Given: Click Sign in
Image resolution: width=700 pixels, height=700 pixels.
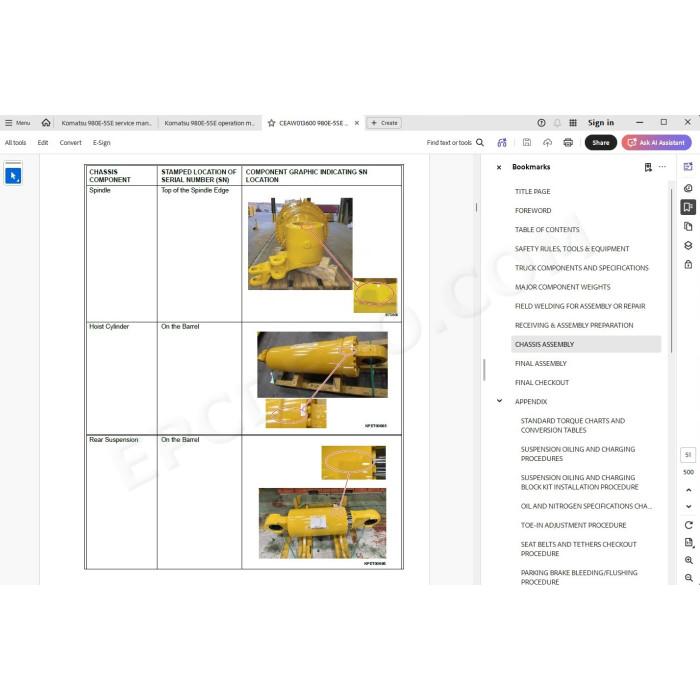Looking at the screenshot, I should [600, 123].
